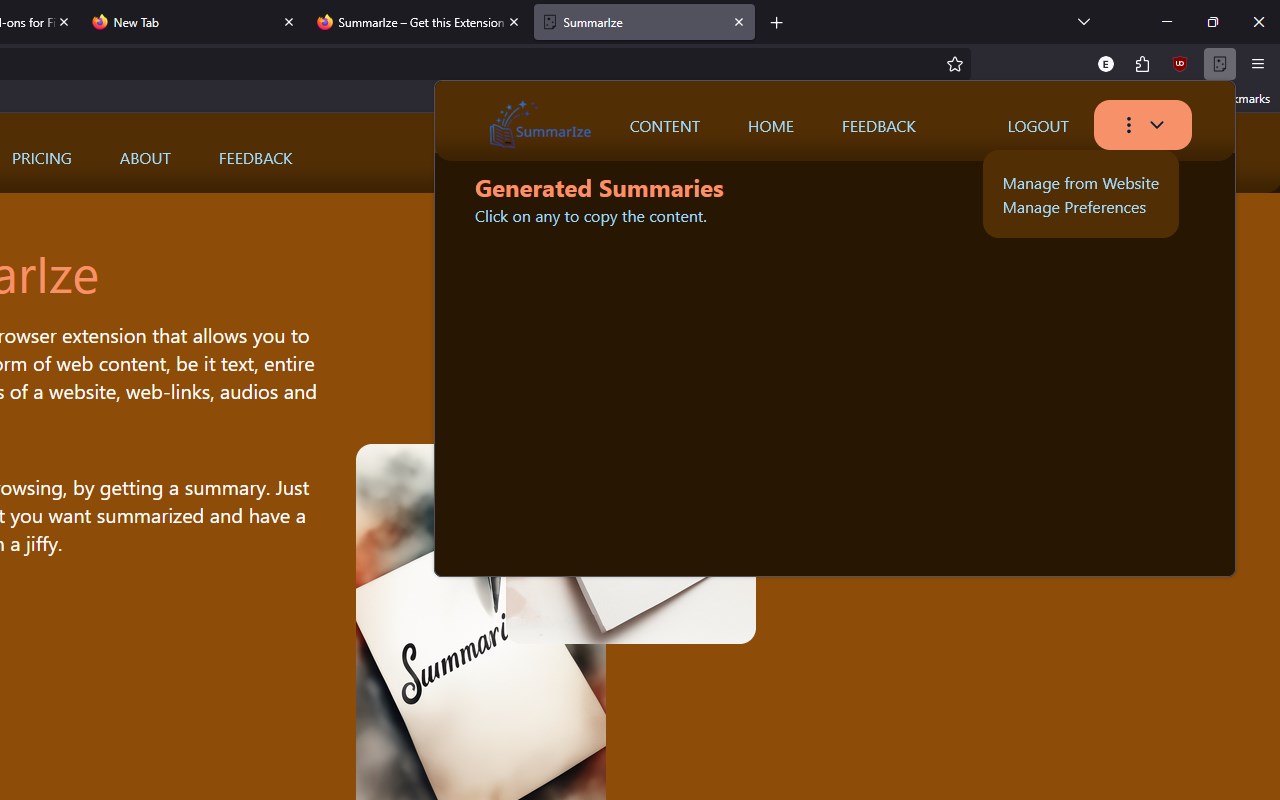Open the Firefox hamburger application menu

(x=1258, y=64)
